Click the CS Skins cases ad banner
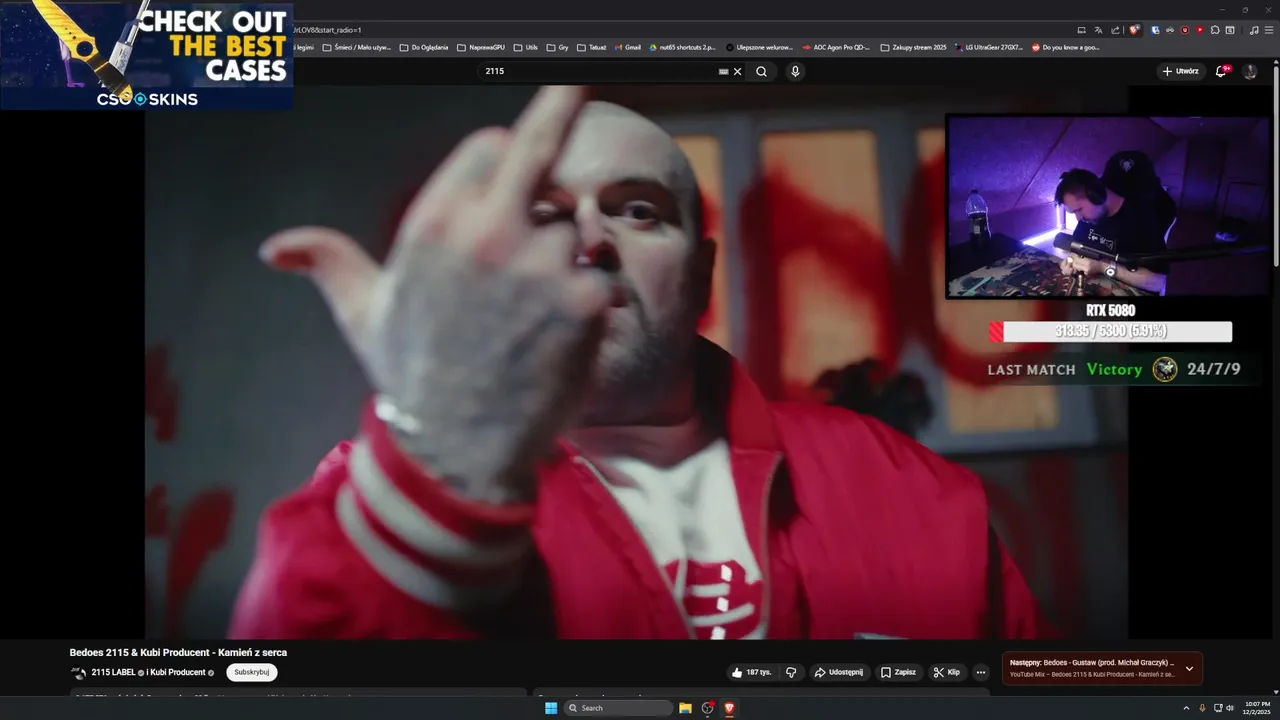The width and height of the screenshot is (1280, 720). click(147, 55)
